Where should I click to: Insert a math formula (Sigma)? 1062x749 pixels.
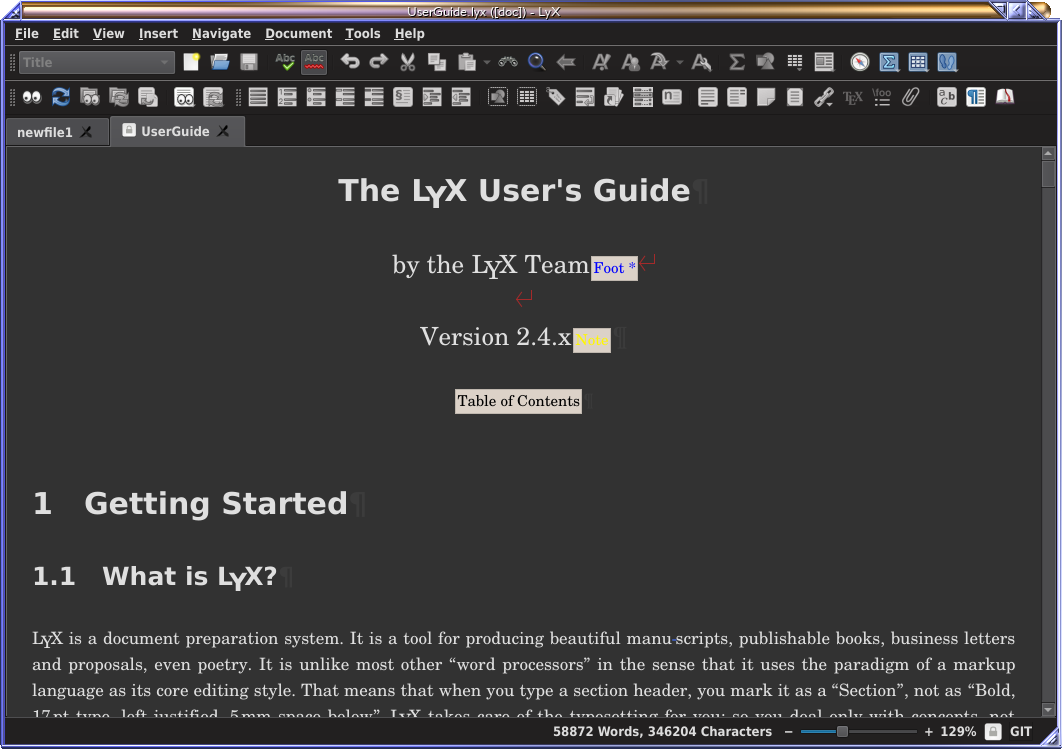[x=737, y=62]
